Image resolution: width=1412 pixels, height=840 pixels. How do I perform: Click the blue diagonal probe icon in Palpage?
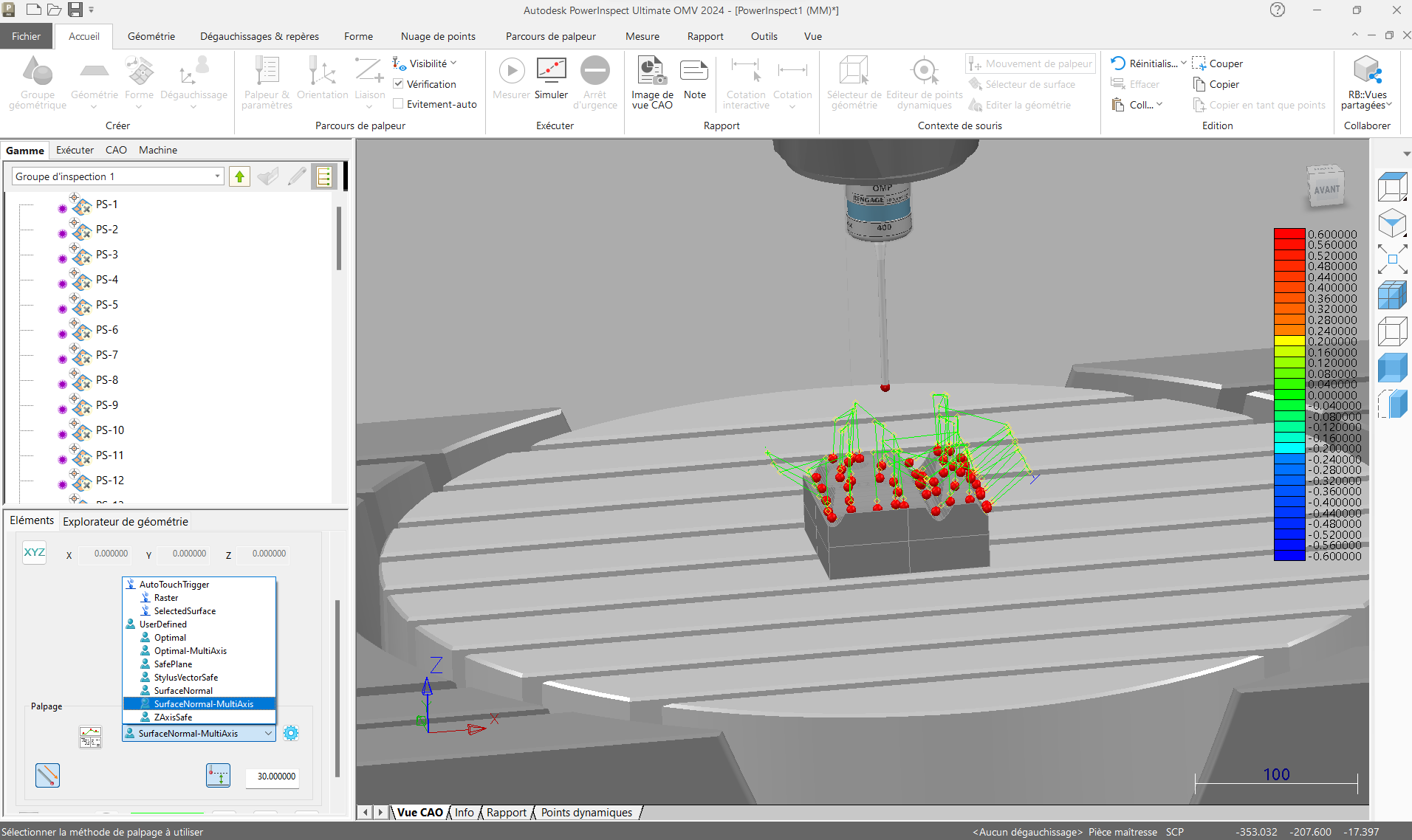coord(47,775)
